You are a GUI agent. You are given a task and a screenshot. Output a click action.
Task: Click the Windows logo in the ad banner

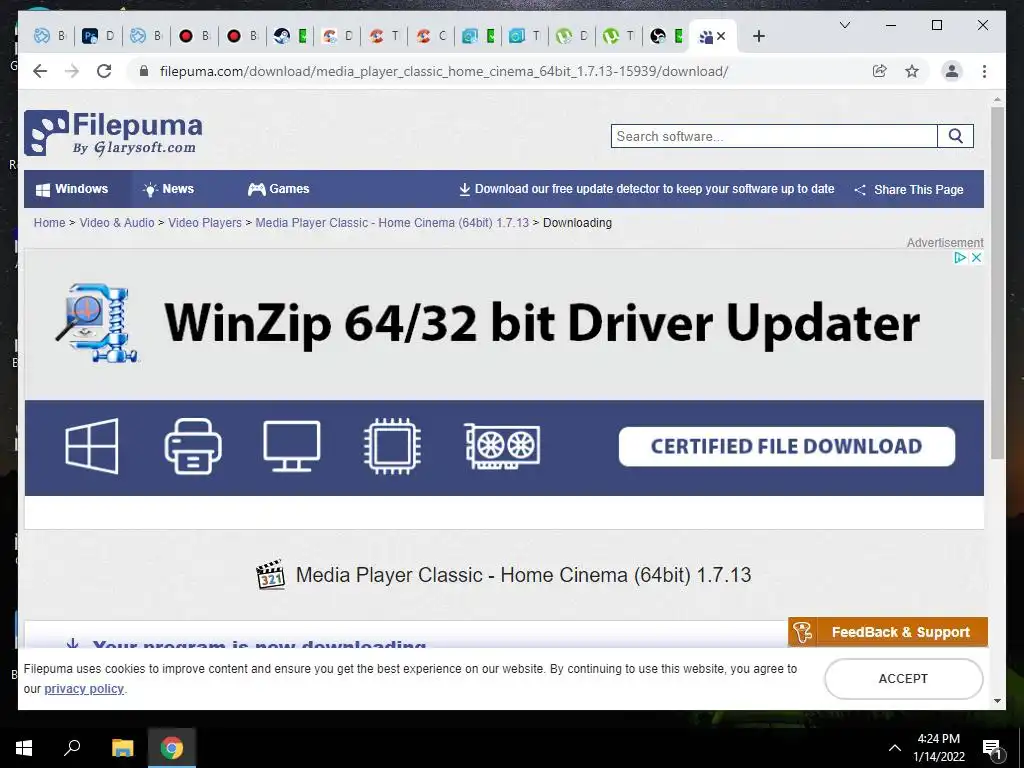[92, 446]
